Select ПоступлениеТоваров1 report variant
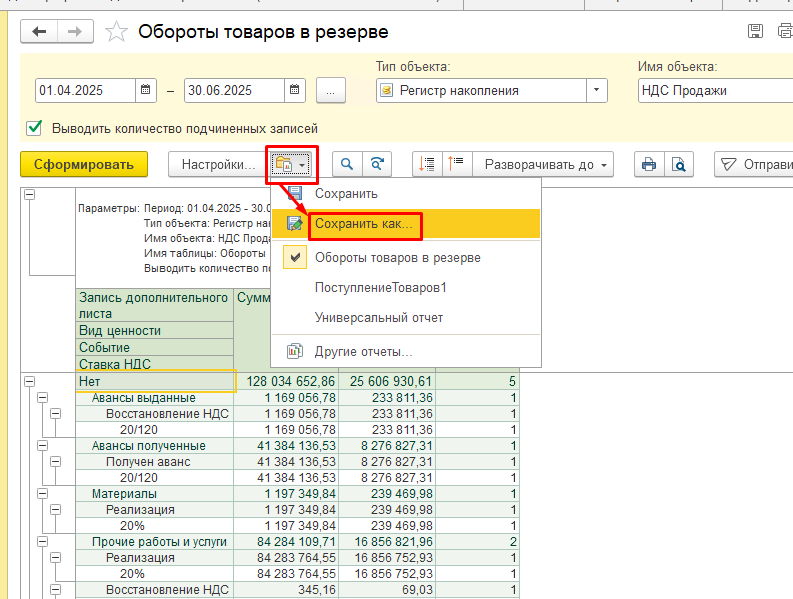This screenshot has height=599, width=793. click(406, 287)
